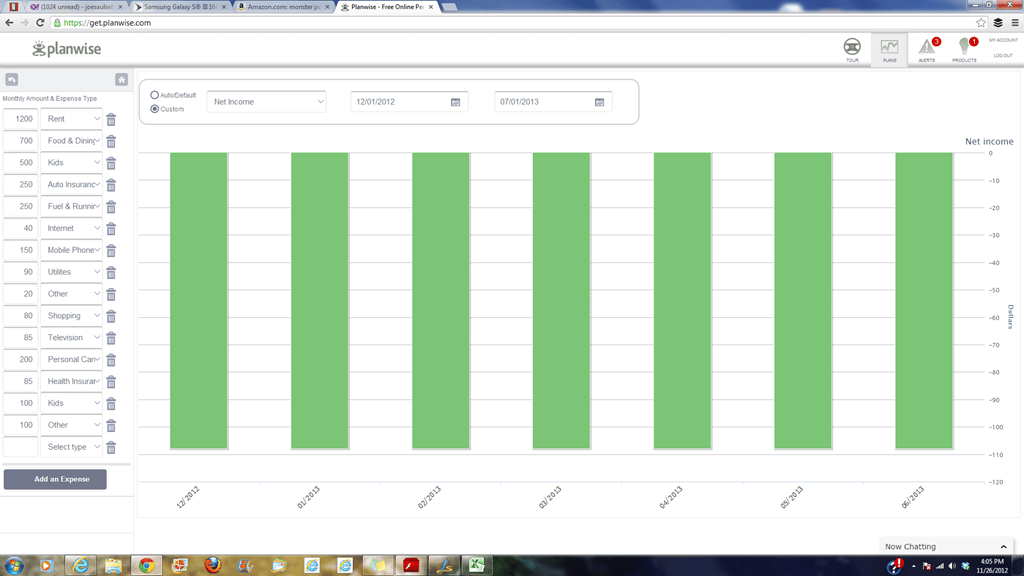This screenshot has height=576, width=1024.
Task: Expand the Net Income dropdown
Action: 267,102
